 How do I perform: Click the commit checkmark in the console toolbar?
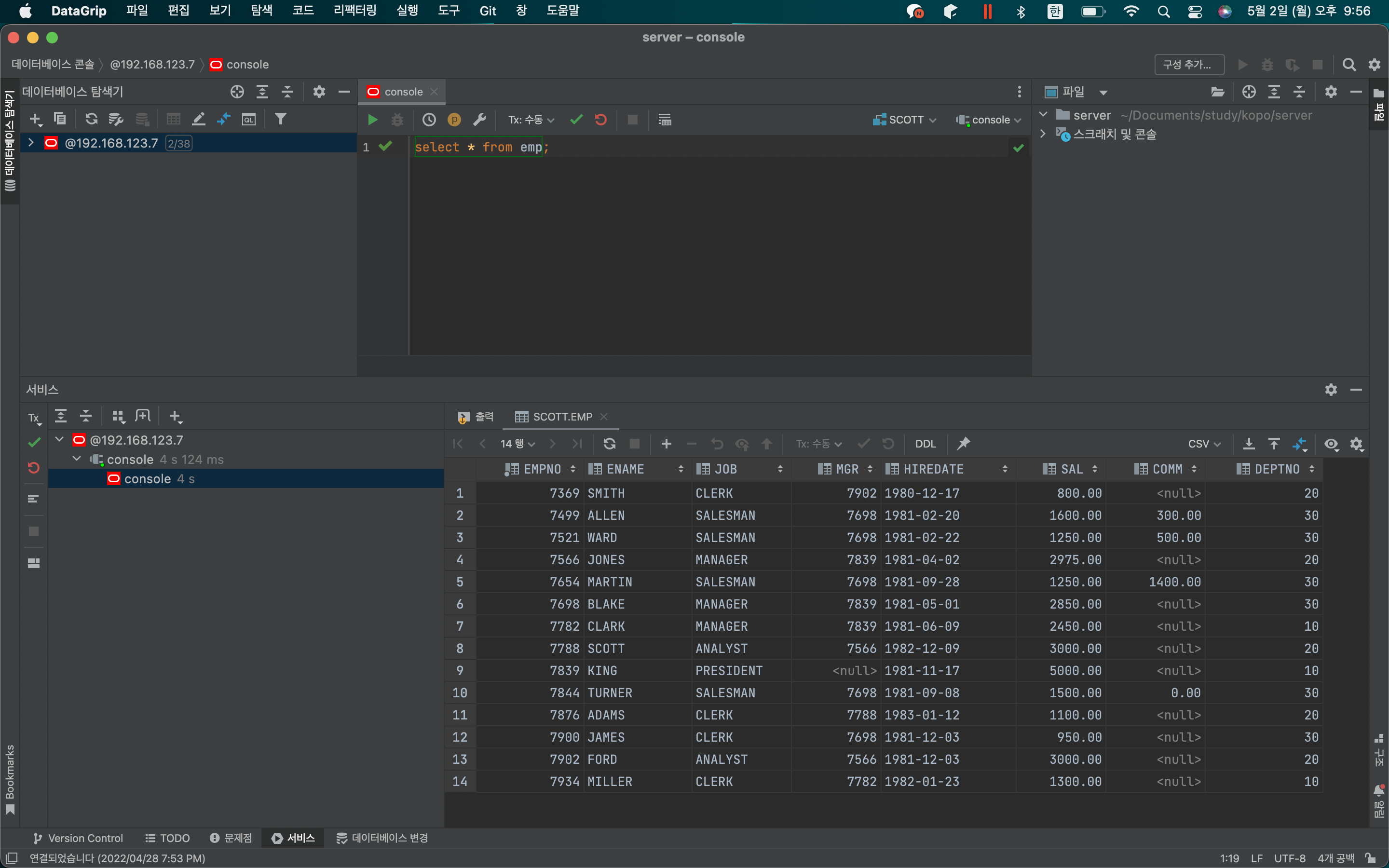click(x=576, y=120)
